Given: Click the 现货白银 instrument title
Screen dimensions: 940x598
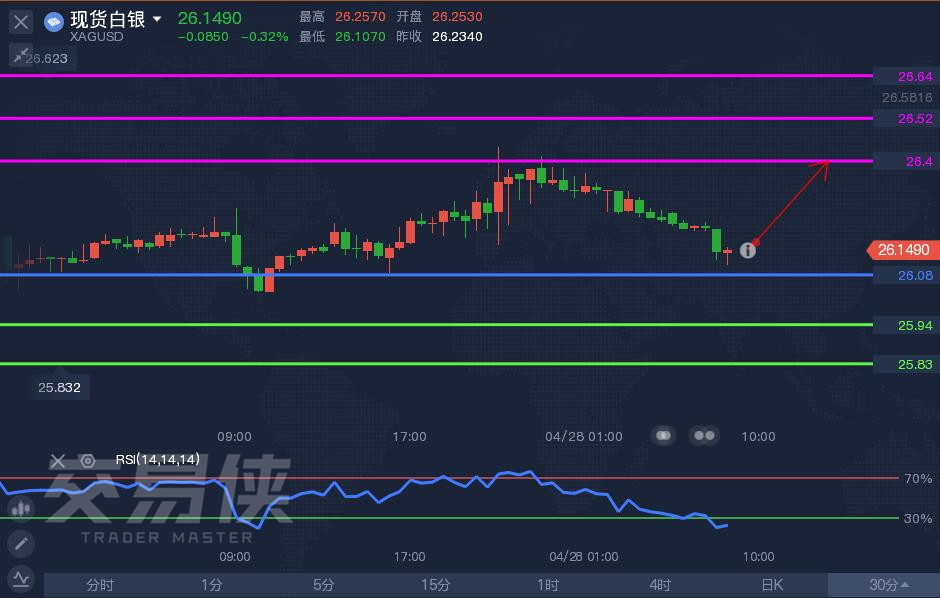Looking at the screenshot, I should [108, 19].
